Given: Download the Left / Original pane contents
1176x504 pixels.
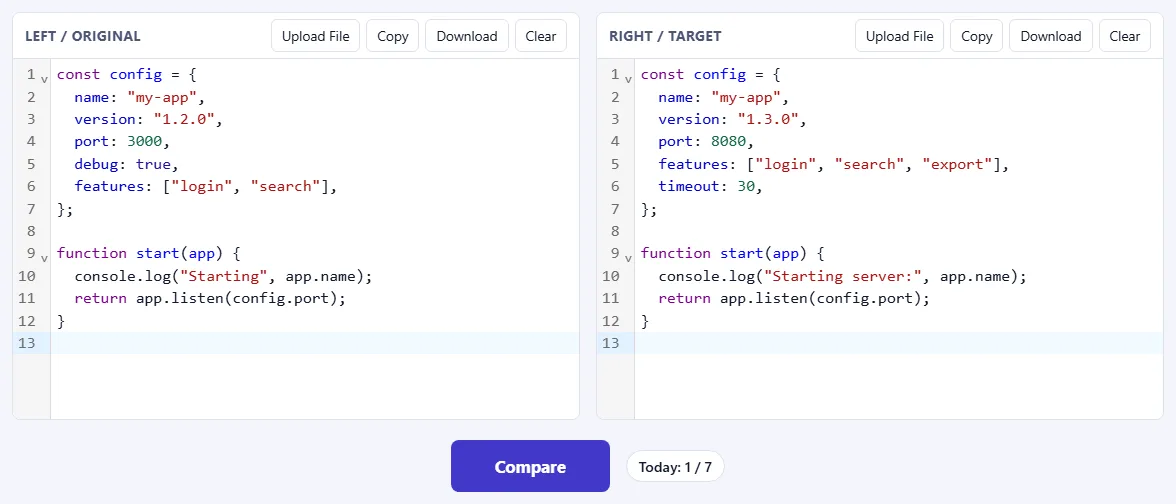Looking at the screenshot, I should [x=466, y=36].
